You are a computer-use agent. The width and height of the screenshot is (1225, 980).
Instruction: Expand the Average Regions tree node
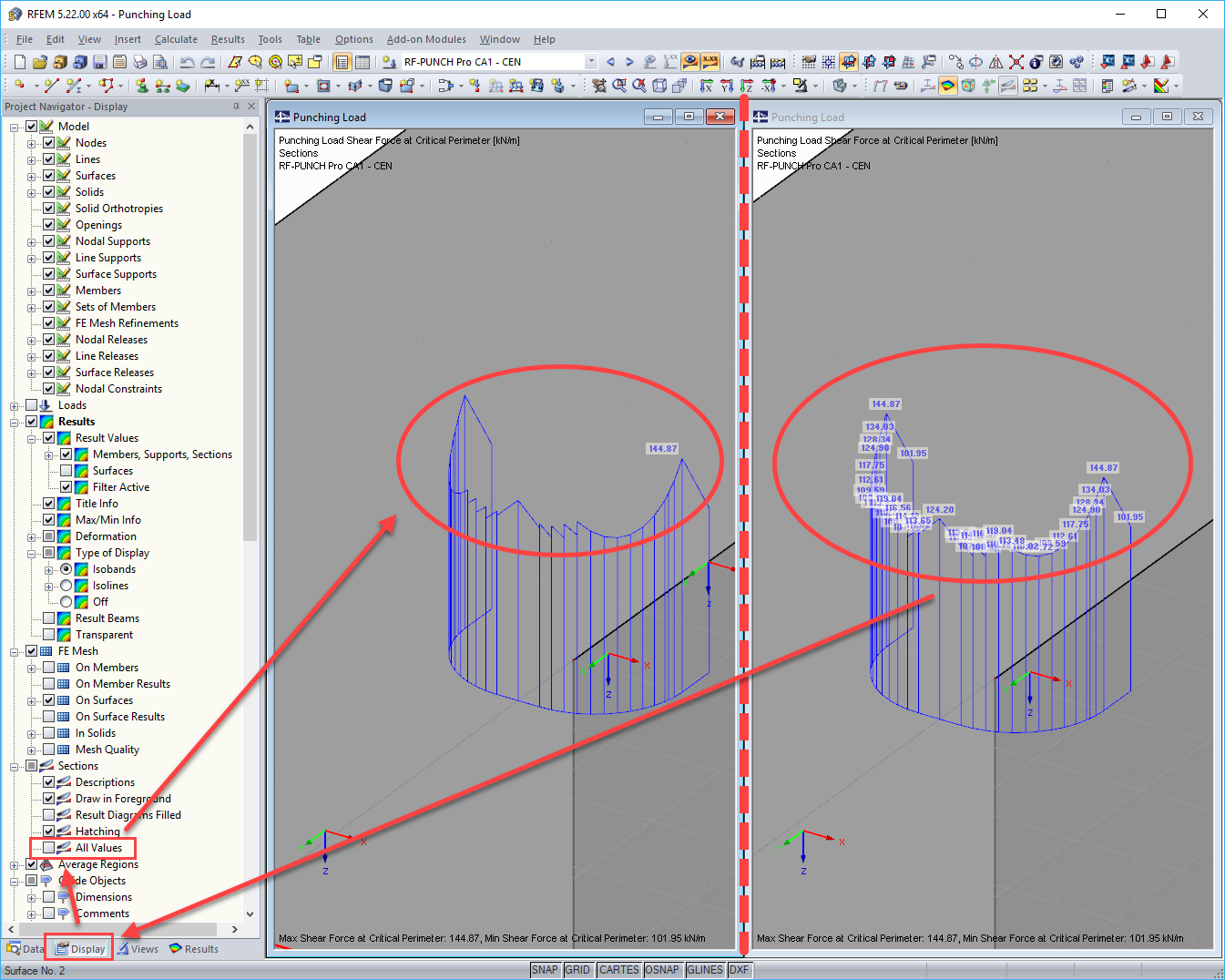pyautogui.click(x=15, y=864)
